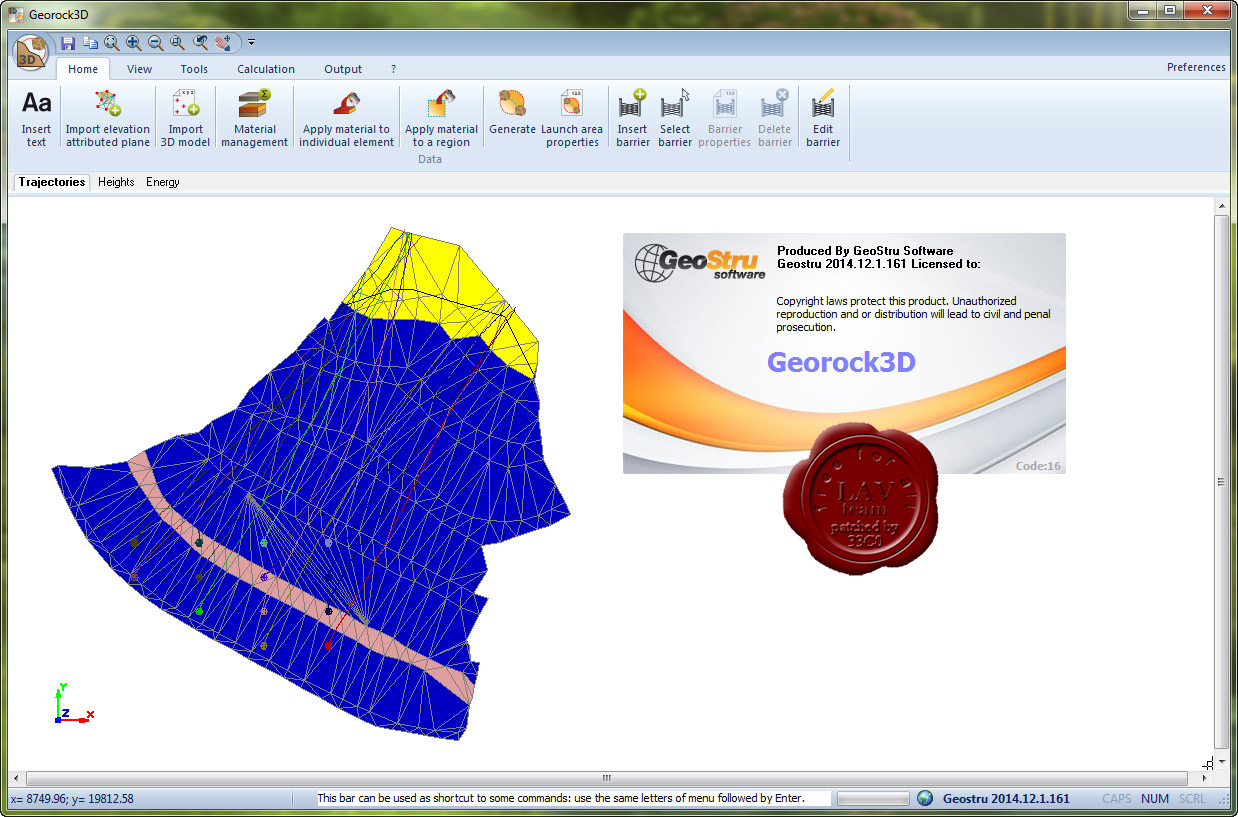Click the Insert text tool
1238x817 pixels.
click(x=37, y=118)
